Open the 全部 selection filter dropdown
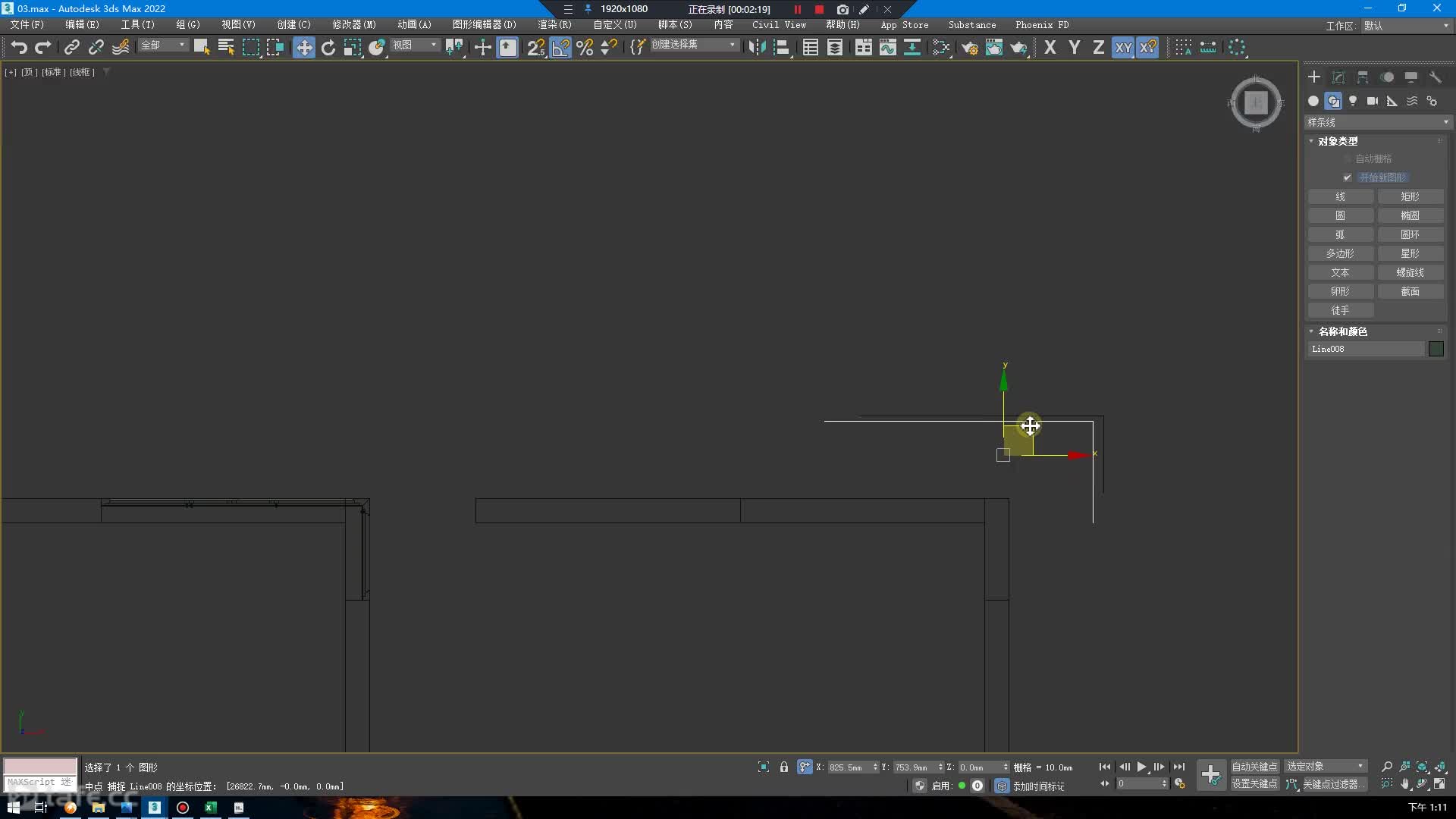 click(162, 45)
